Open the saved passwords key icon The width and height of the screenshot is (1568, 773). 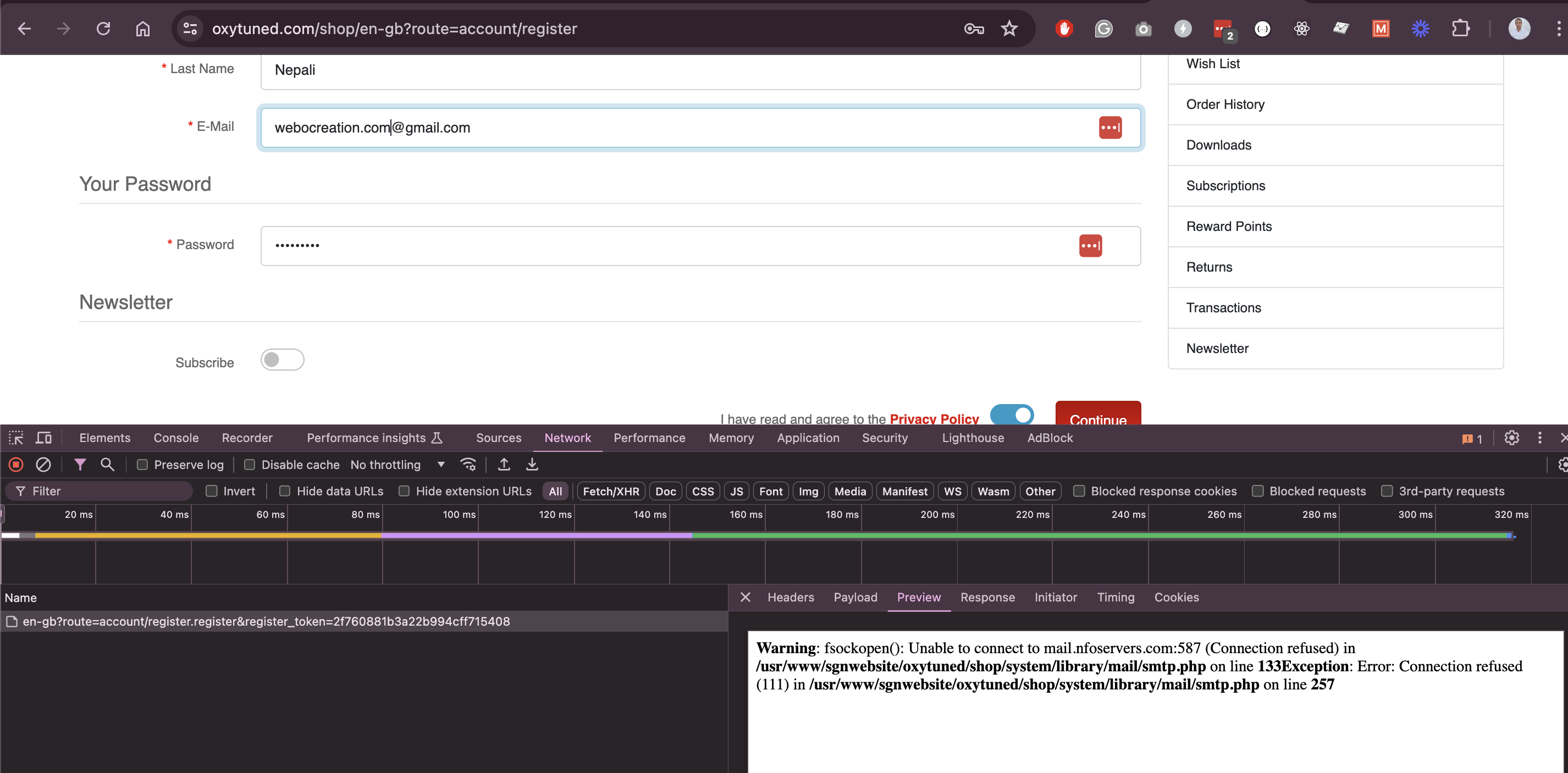[974, 29]
